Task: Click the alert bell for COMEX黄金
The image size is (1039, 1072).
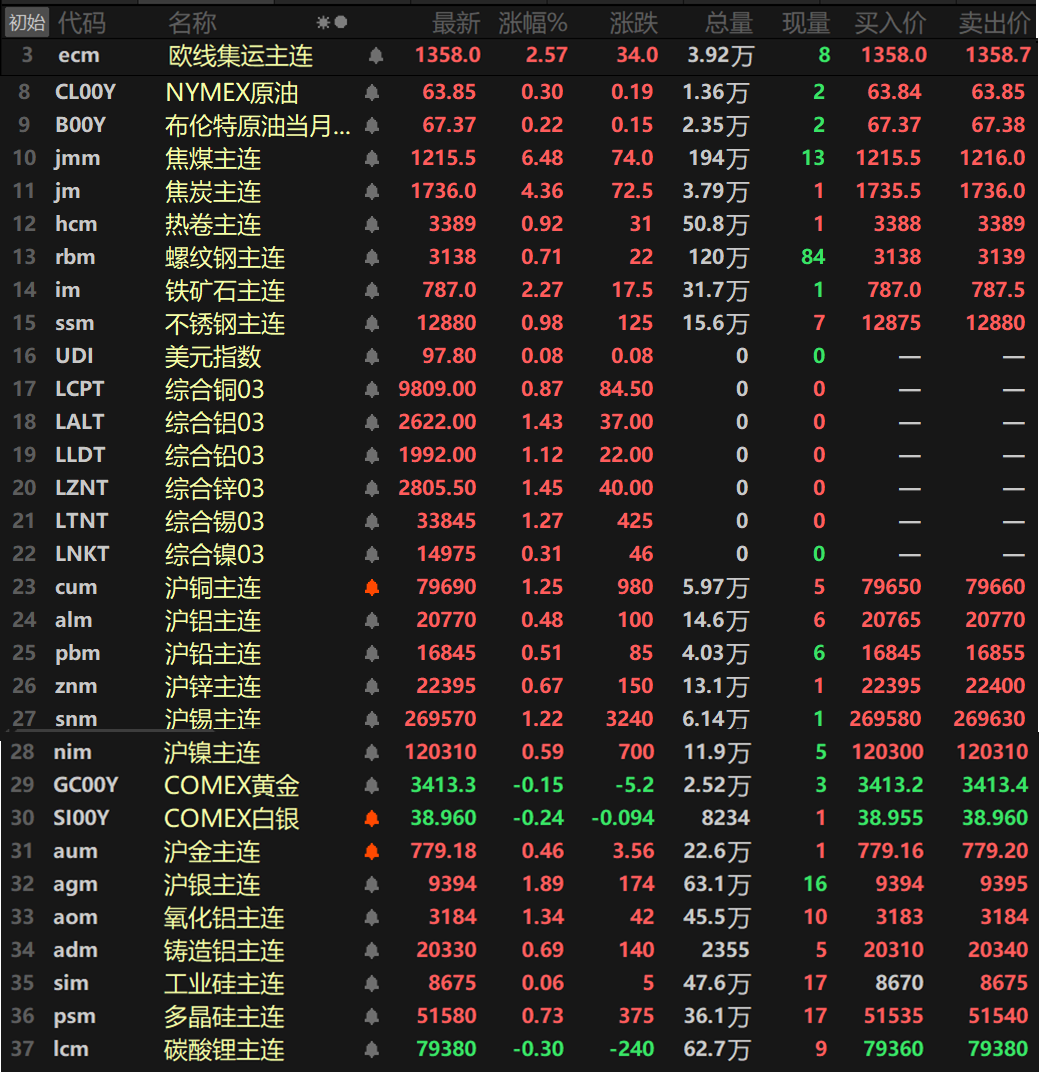Action: pyautogui.click(x=372, y=786)
